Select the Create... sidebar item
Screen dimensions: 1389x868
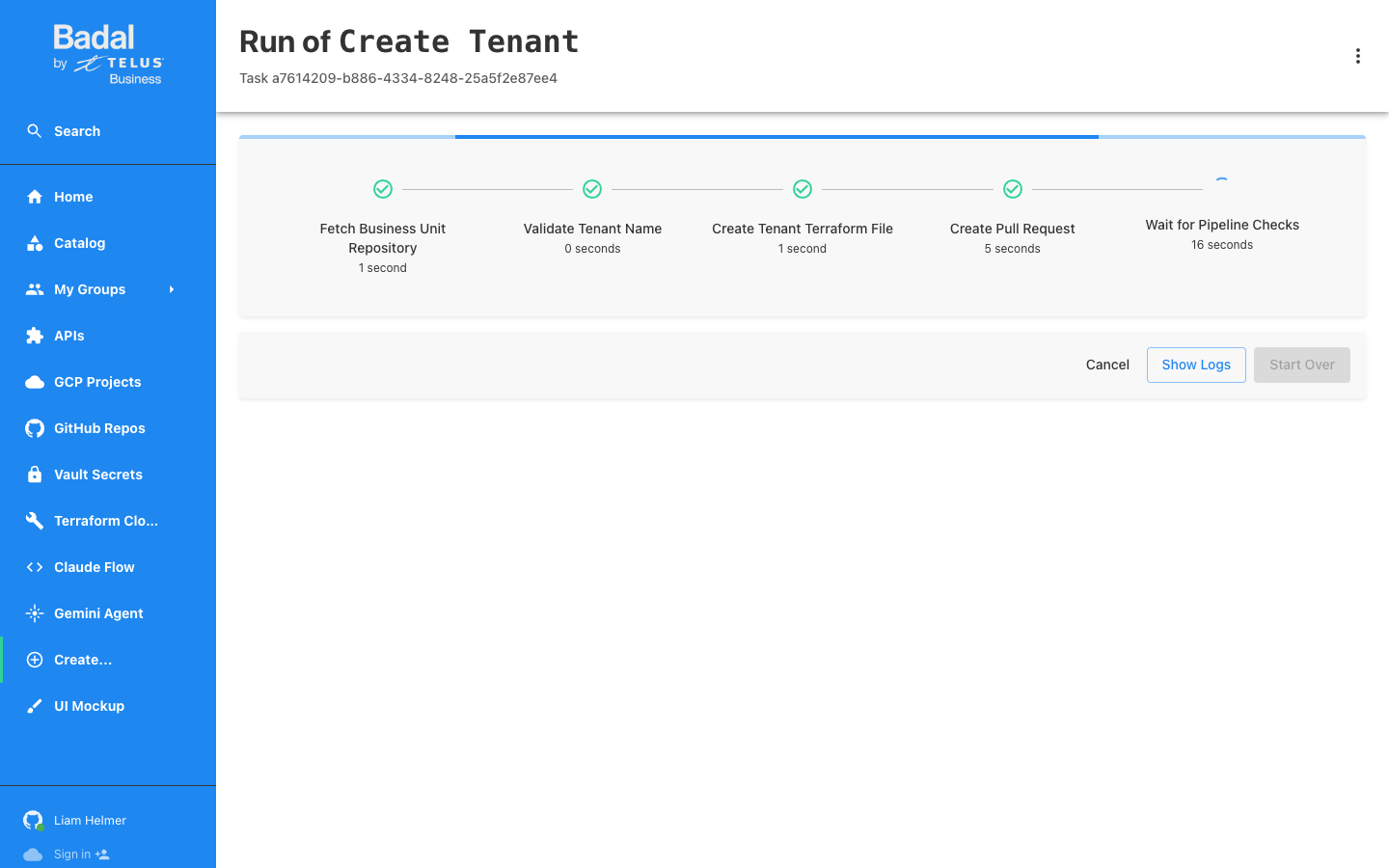tap(108, 660)
